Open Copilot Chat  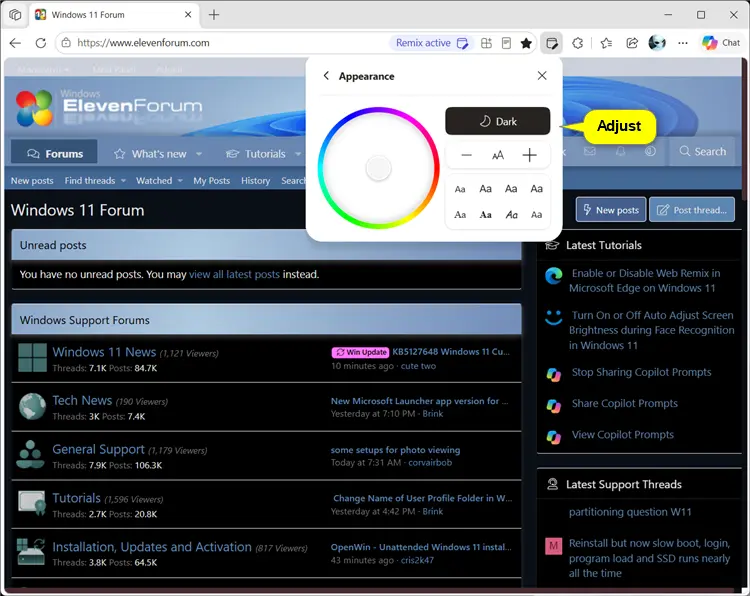(721, 43)
